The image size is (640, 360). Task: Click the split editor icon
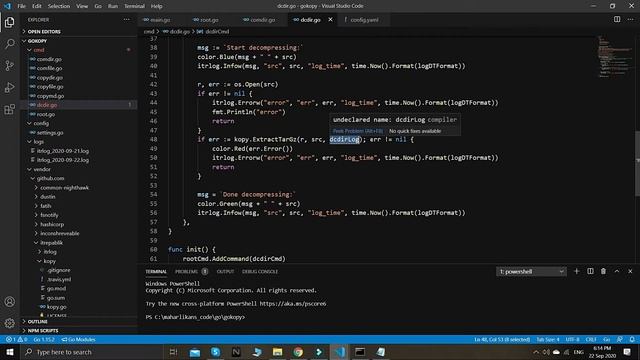click(x=617, y=19)
